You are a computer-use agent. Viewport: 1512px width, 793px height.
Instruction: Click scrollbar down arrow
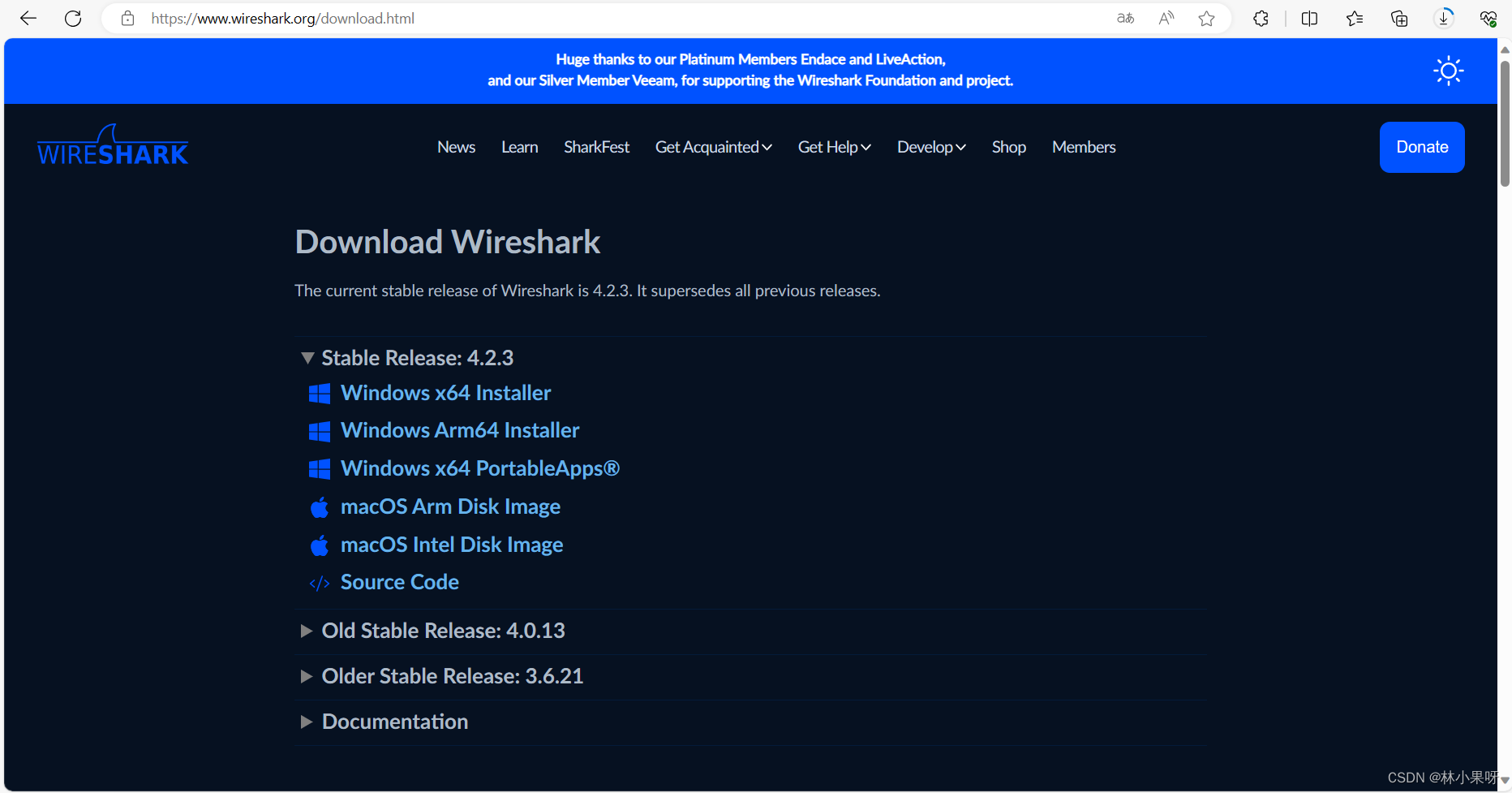point(1505,781)
